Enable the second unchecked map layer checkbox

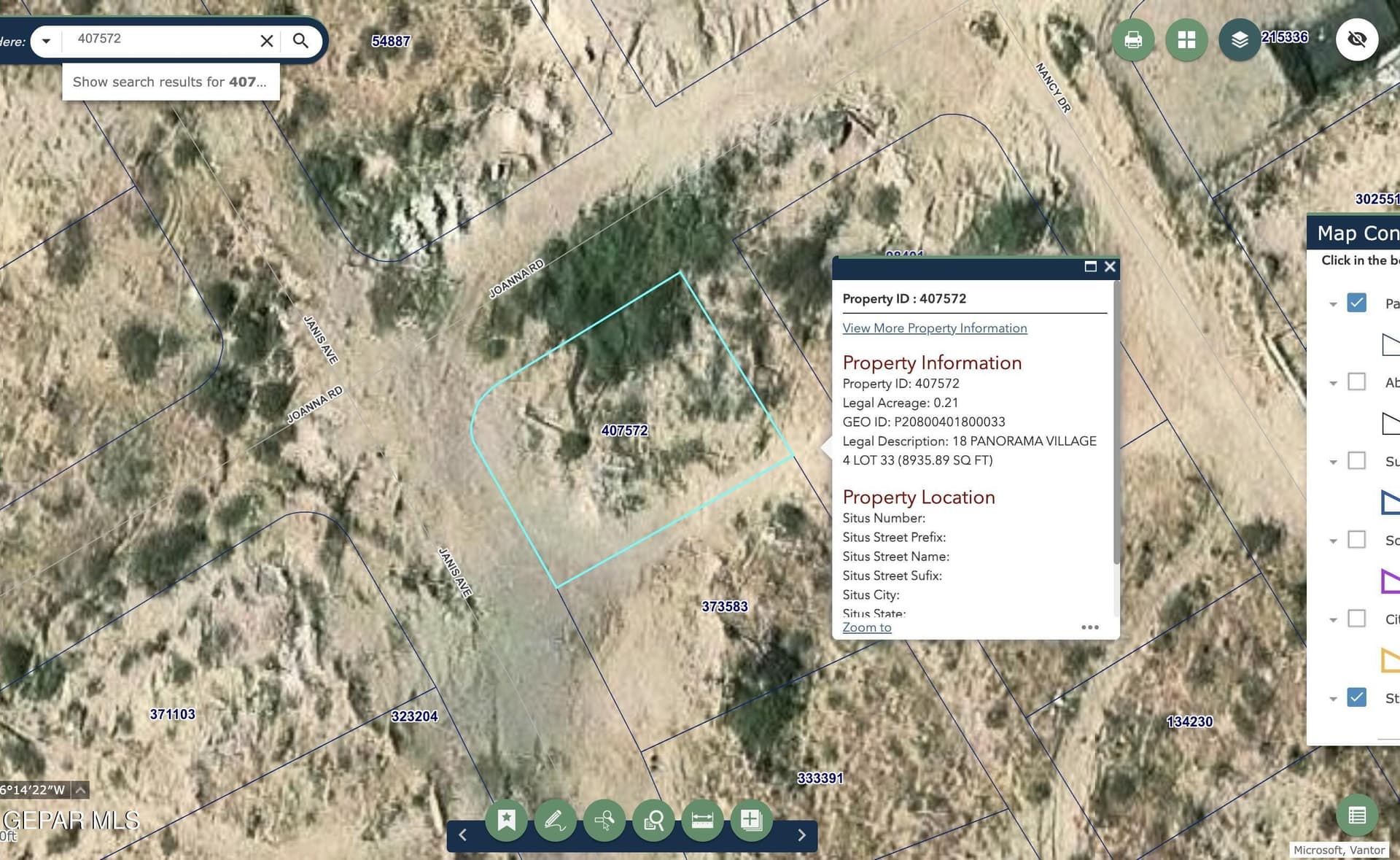(1357, 460)
